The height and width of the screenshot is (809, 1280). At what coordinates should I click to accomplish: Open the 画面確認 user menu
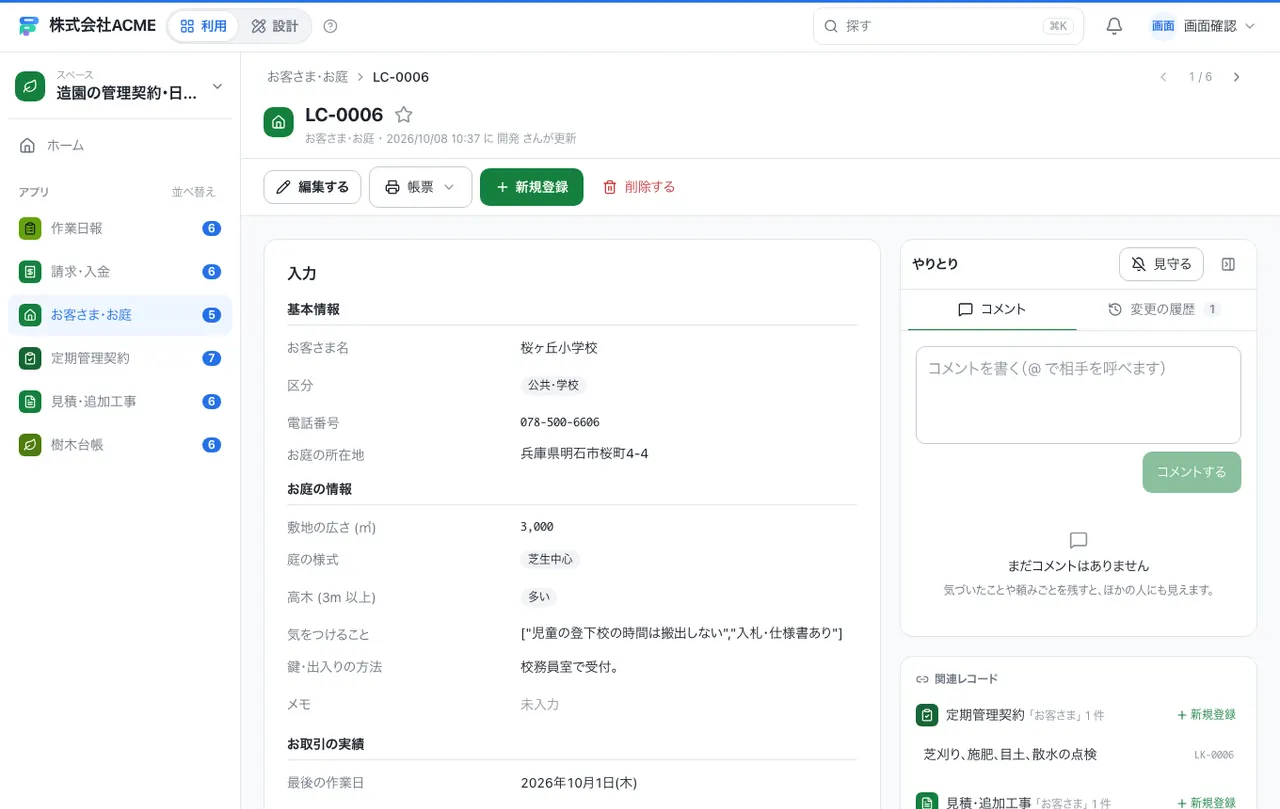click(x=1203, y=26)
